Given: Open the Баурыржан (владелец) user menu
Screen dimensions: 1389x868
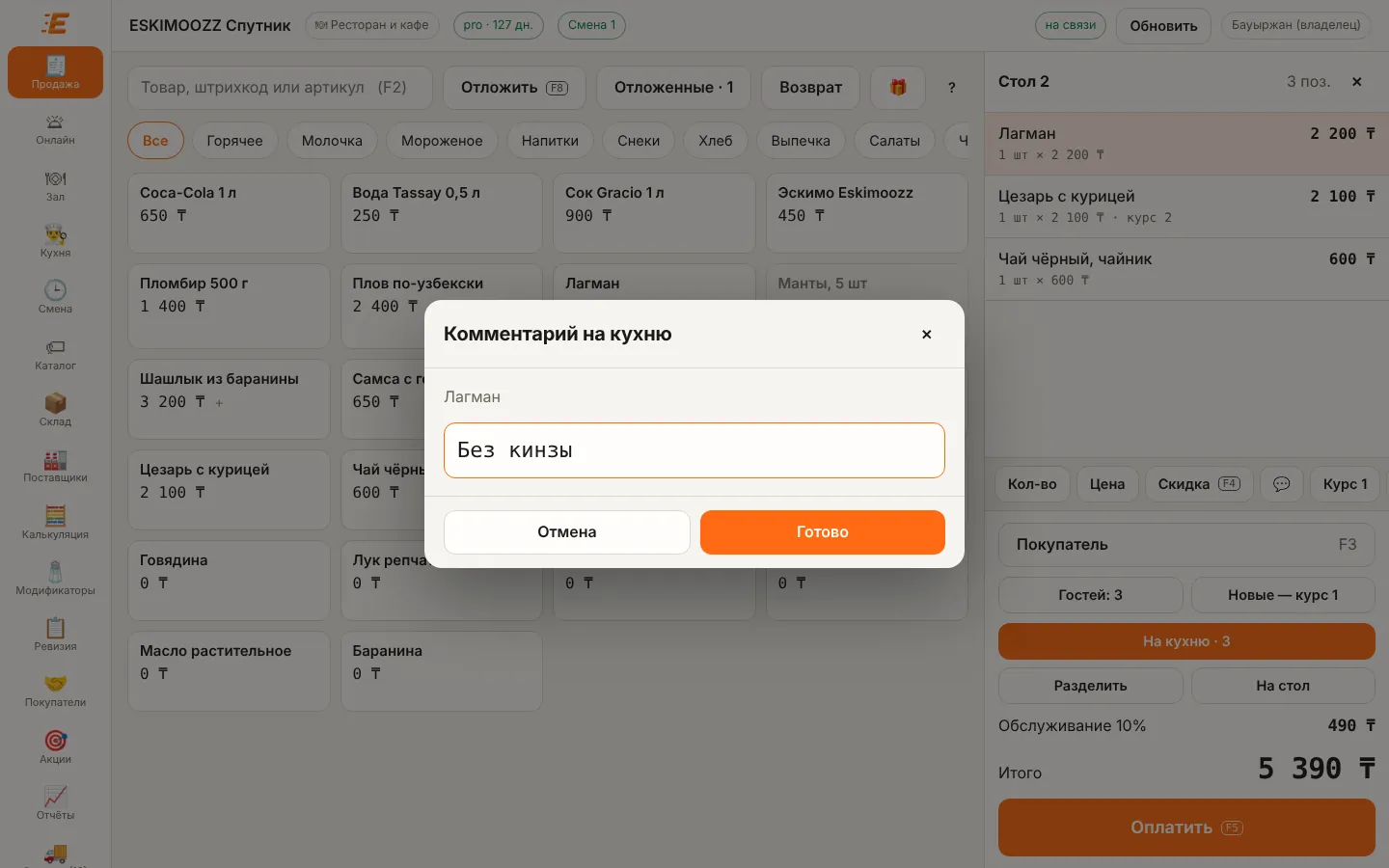Looking at the screenshot, I should click(x=1295, y=25).
